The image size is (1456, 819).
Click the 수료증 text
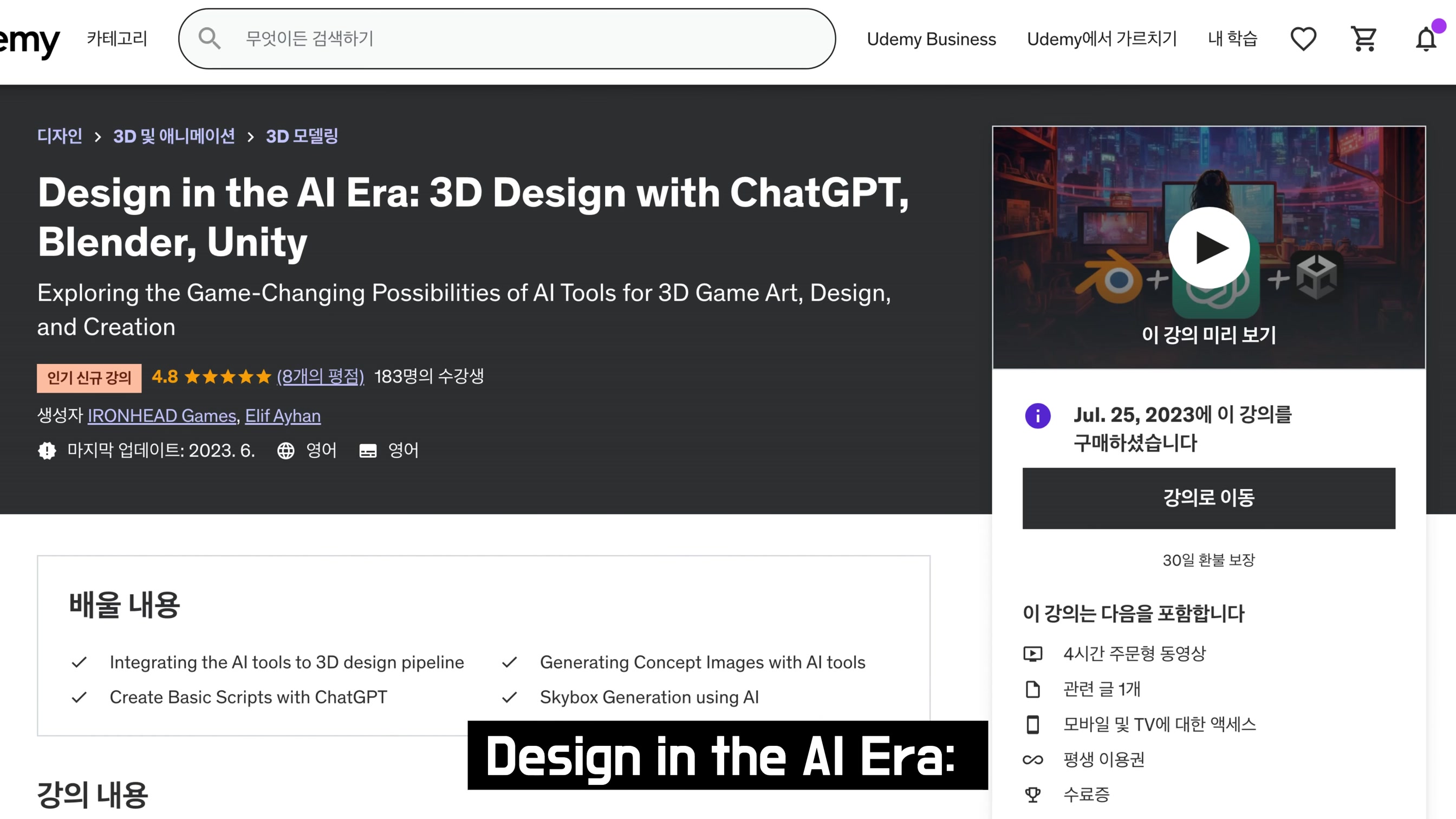(x=1087, y=795)
